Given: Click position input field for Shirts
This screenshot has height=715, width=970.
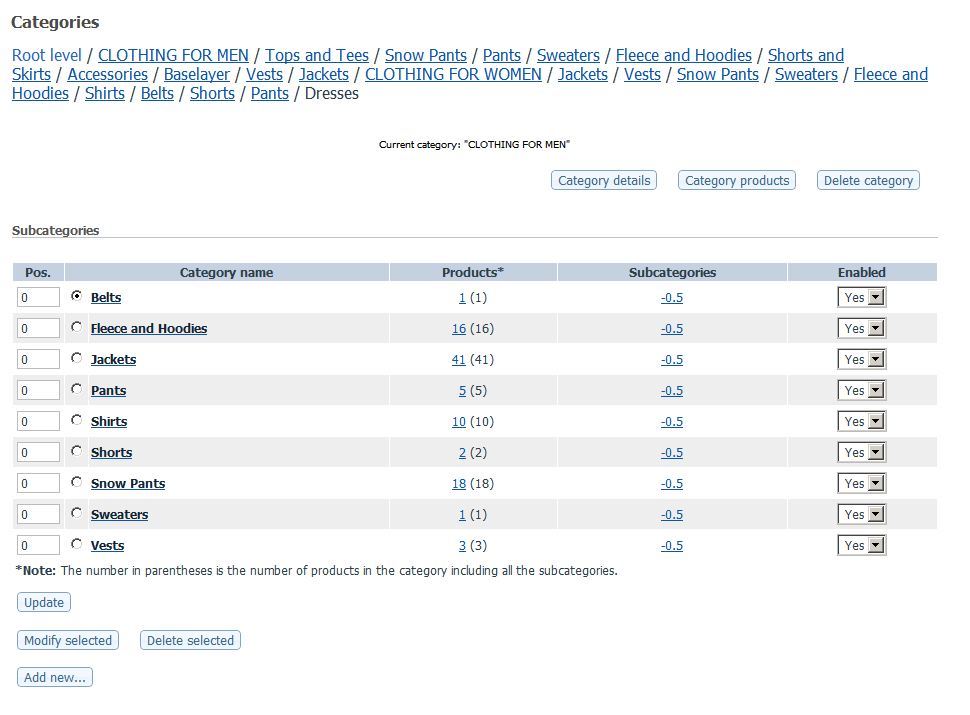Looking at the screenshot, I should click(39, 422).
